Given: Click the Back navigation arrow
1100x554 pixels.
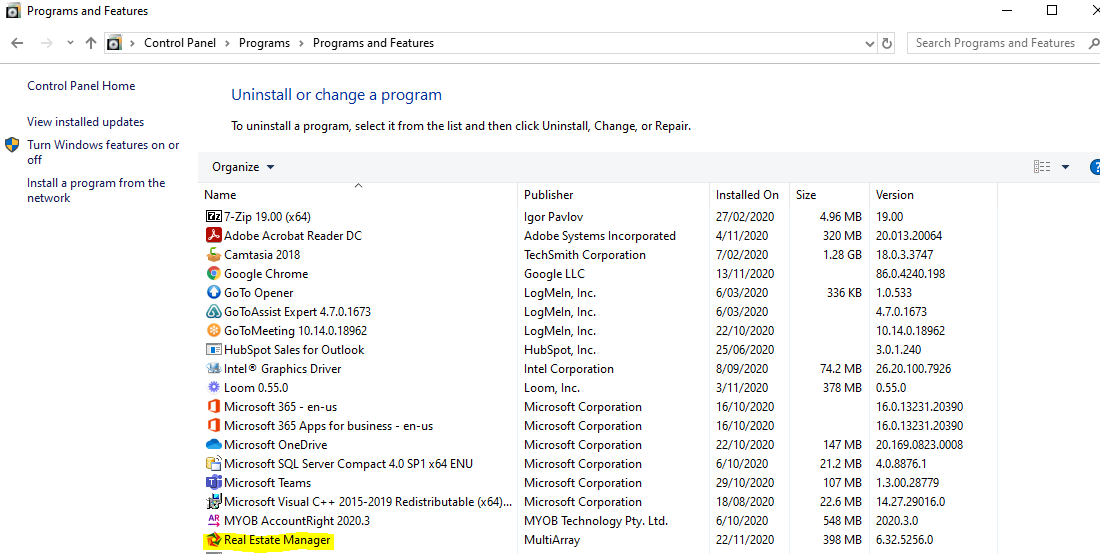Looking at the screenshot, I should click(17, 43).
